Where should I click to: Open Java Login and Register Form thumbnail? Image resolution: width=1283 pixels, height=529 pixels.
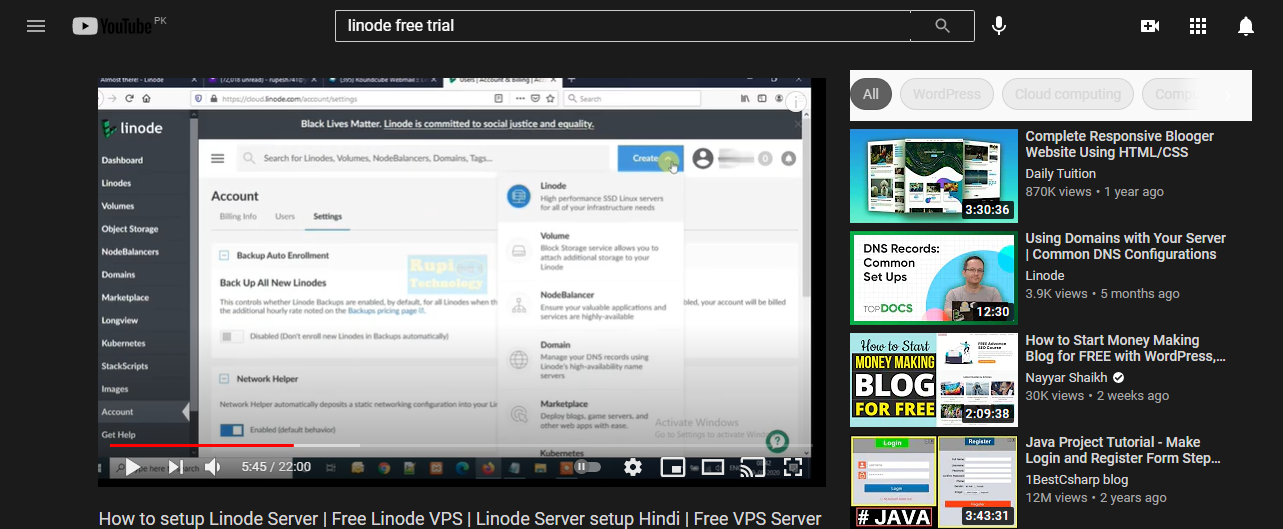(934, 482)
